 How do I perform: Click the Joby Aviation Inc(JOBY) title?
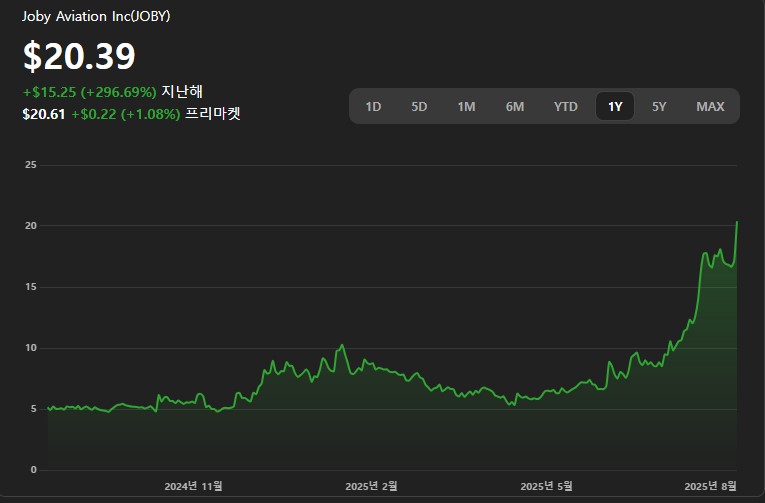[x=96, y=16]
